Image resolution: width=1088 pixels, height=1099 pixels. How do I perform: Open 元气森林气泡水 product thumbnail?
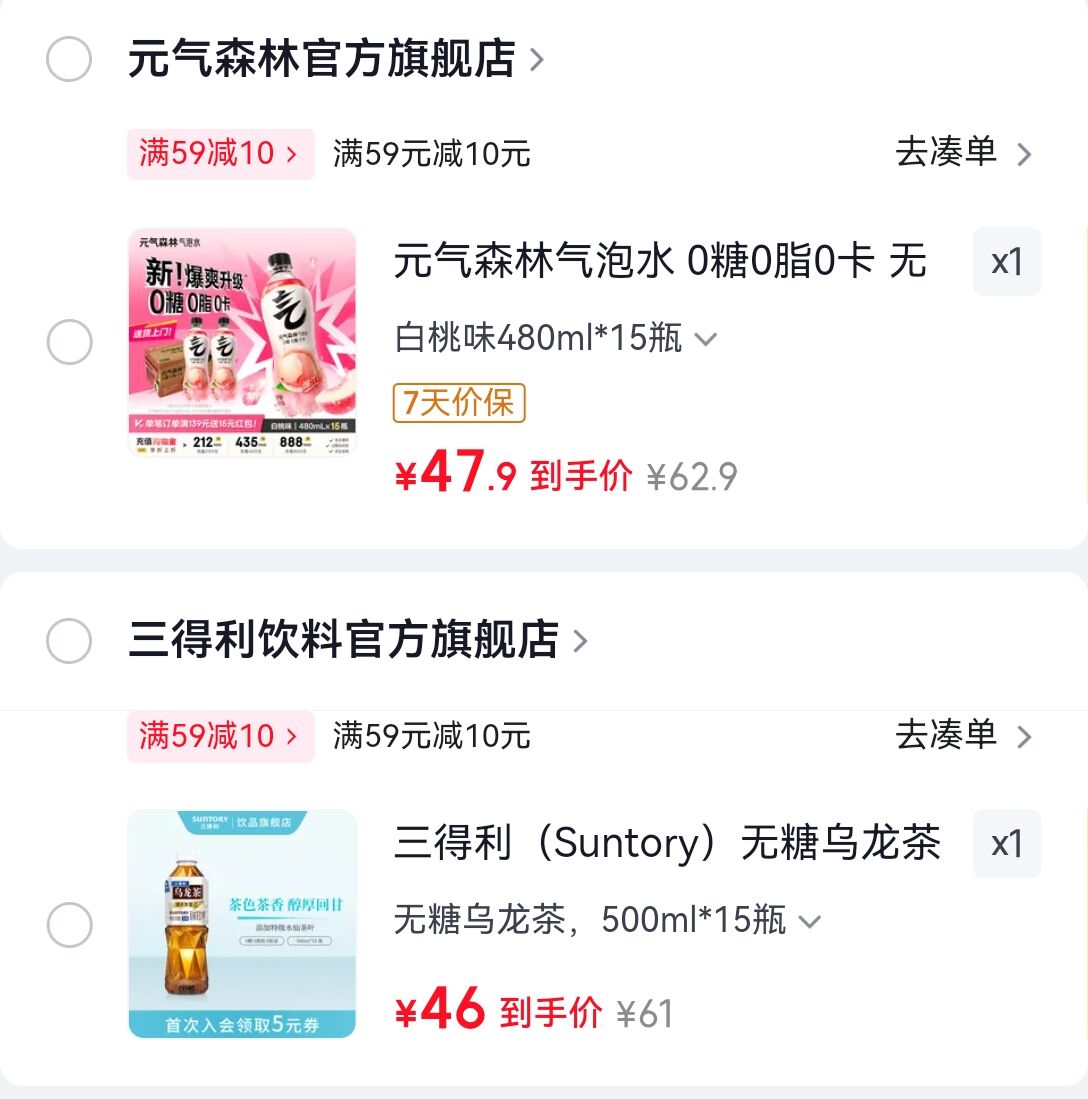[x=242, y=342]
